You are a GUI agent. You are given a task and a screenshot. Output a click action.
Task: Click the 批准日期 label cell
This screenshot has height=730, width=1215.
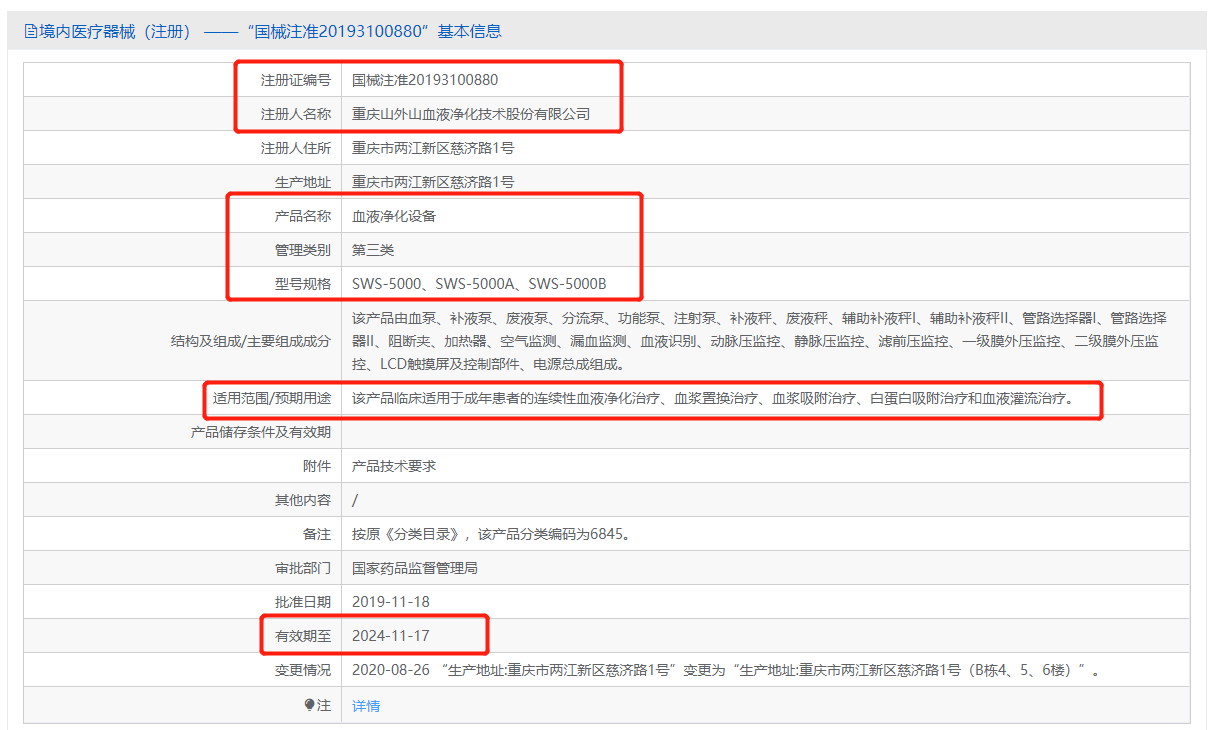click(183, 602)
